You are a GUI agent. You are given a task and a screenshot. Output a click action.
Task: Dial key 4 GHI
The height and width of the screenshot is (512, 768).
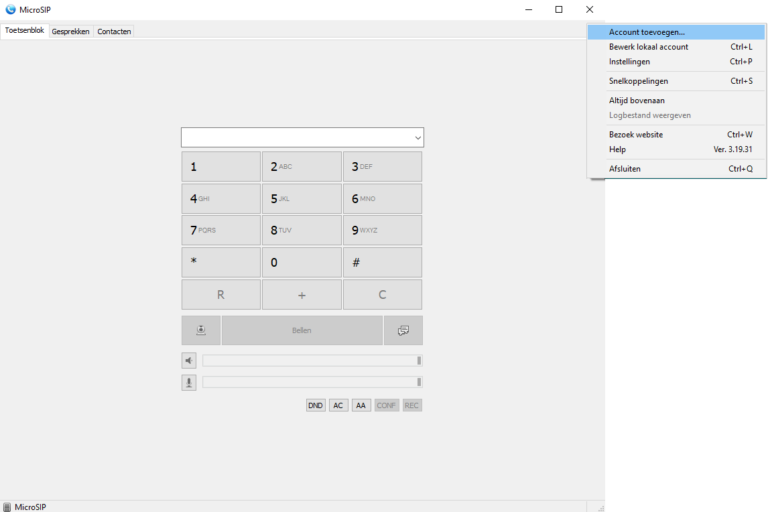221,198
